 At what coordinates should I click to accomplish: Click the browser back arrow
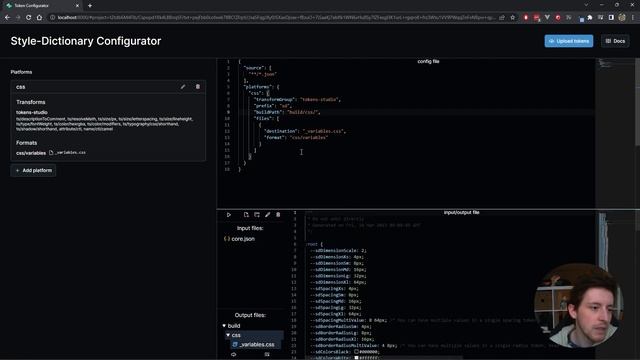tap(7, 18)
